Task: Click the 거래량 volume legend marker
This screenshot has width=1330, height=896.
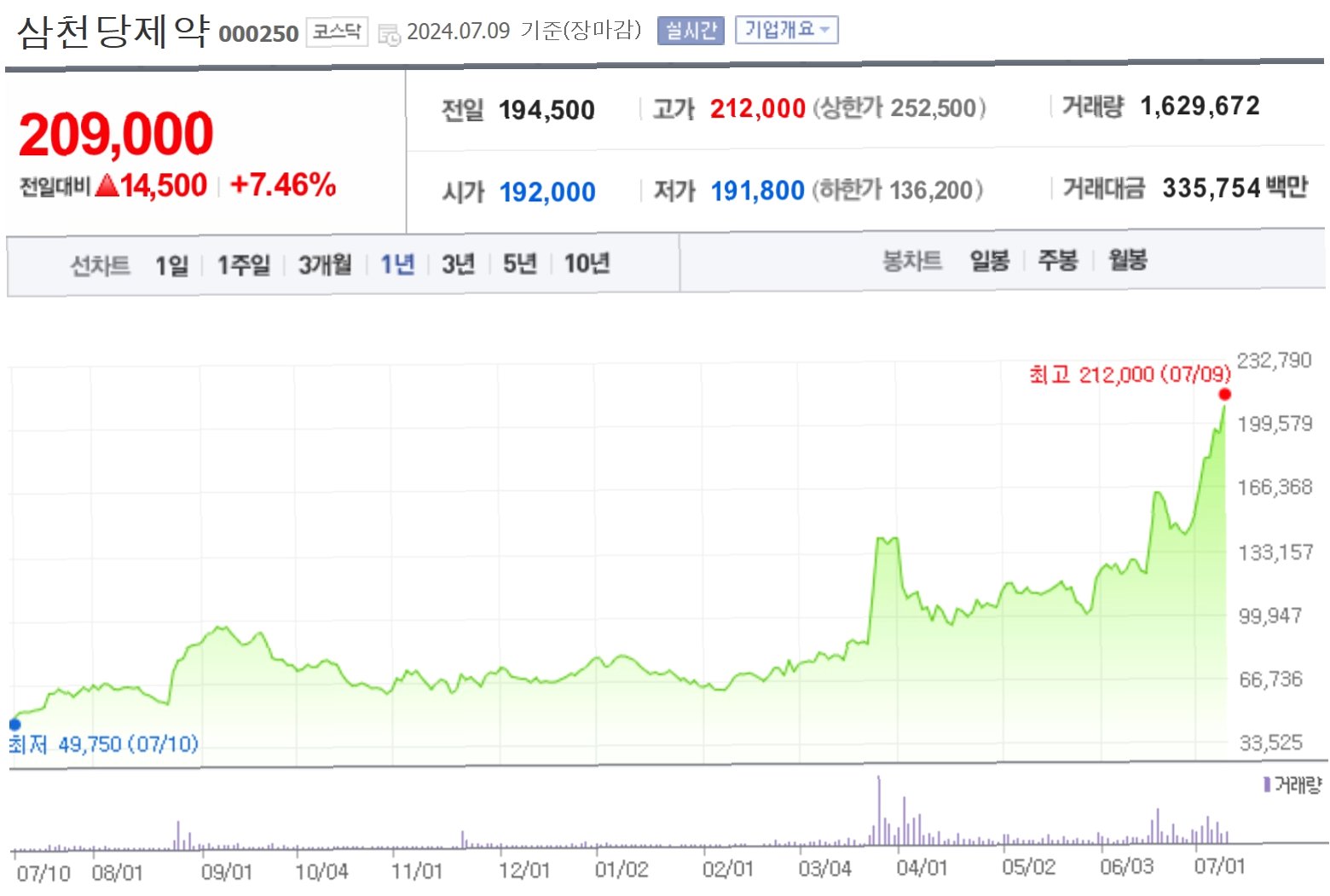Action: point(1267,784)
